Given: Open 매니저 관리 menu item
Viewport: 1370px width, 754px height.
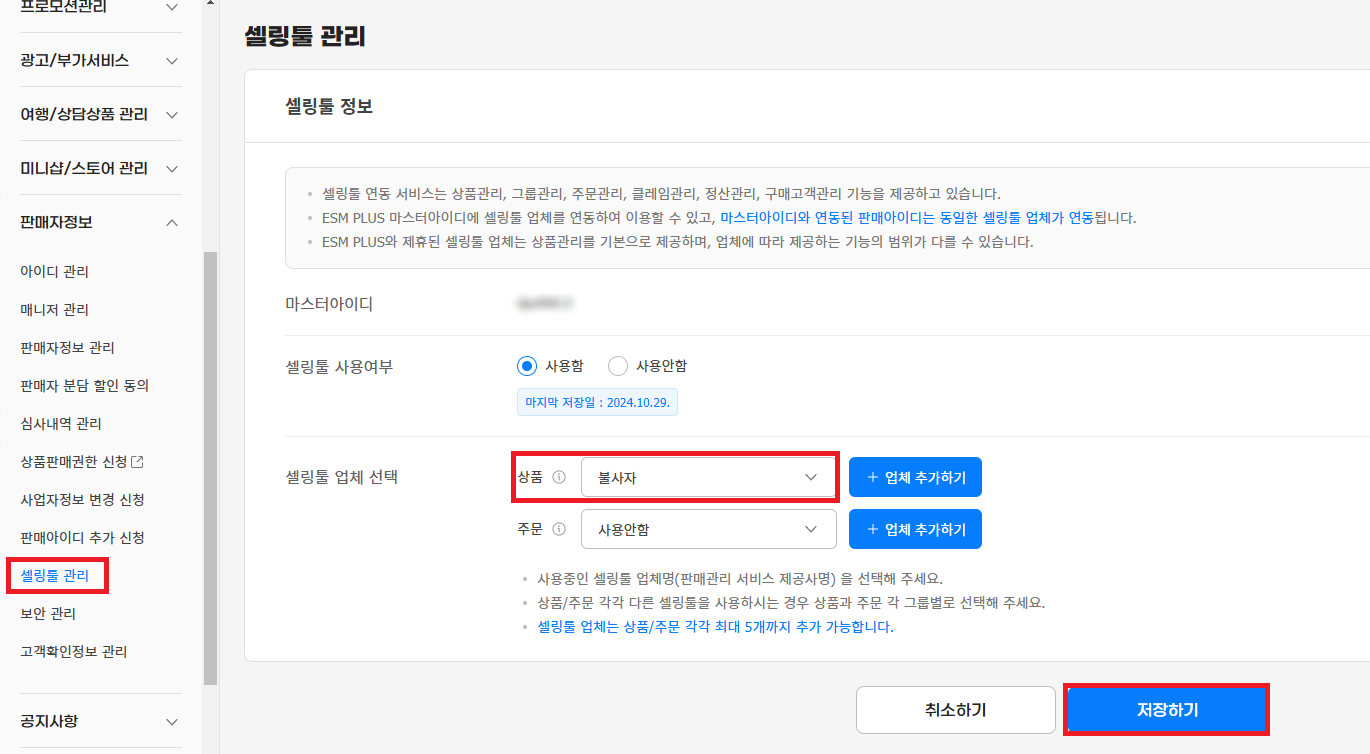Looking at the screenshot, I should [x=55, y=310].
